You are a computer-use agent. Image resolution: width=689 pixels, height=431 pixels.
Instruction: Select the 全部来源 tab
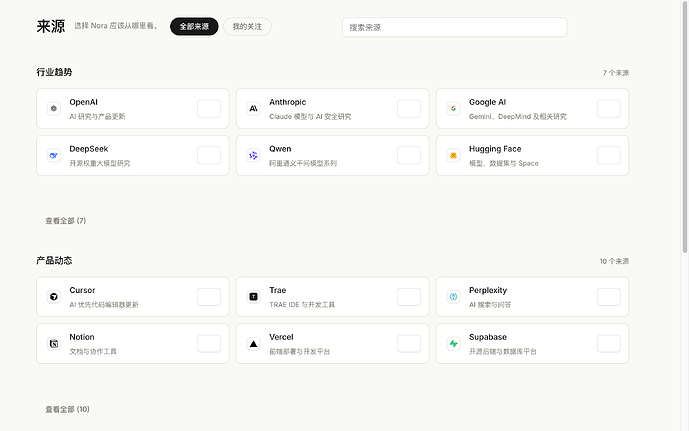pyautogui.click(x=194, y=26)
